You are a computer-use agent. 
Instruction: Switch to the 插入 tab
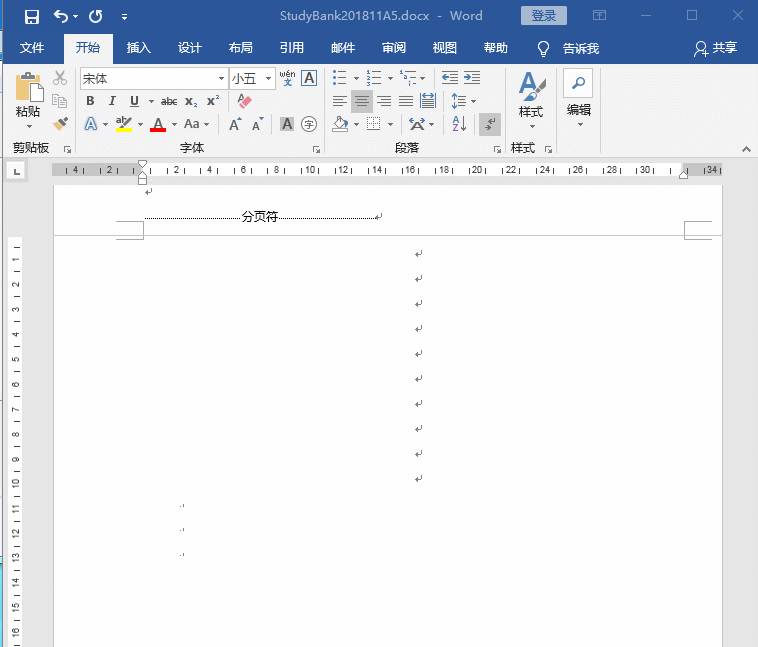pos(139,47)
